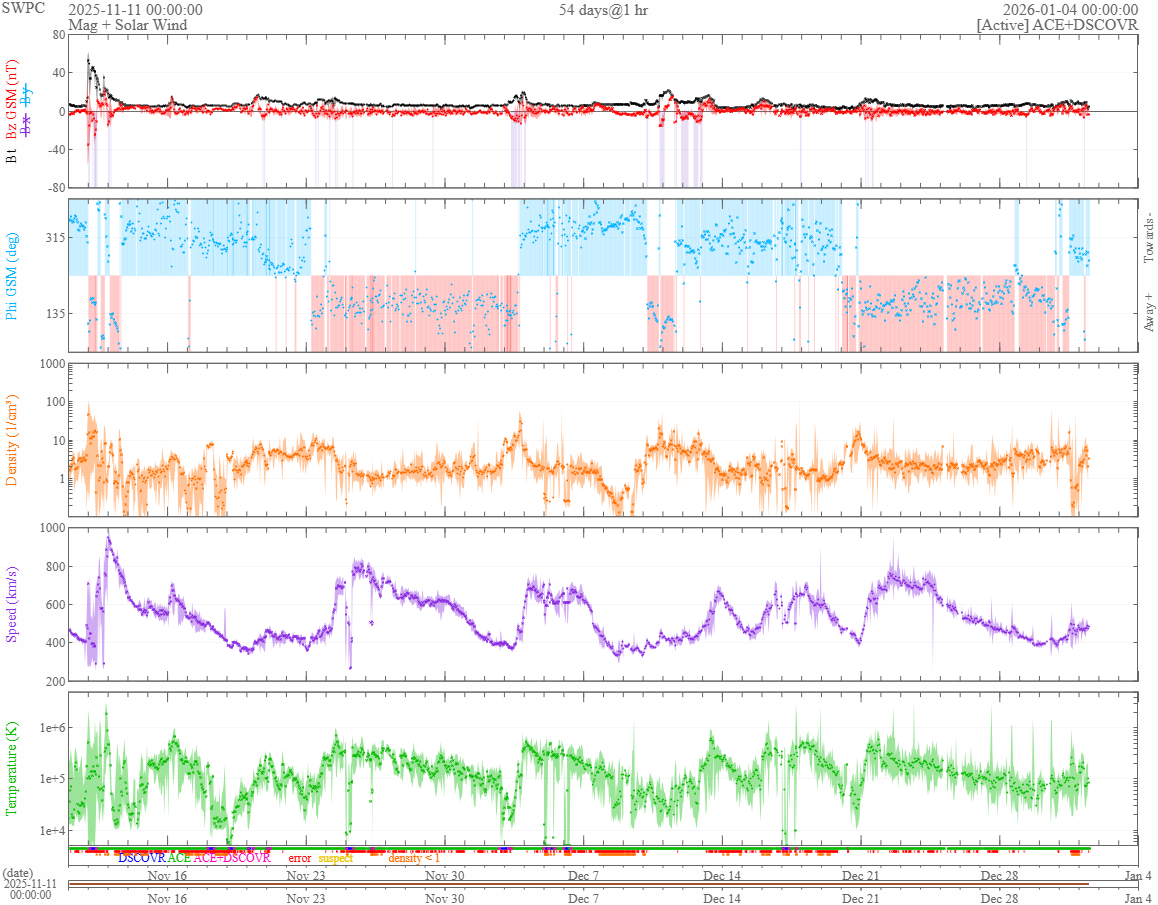Click the SWPC label in the top-left corner

(x=19, y=10)
